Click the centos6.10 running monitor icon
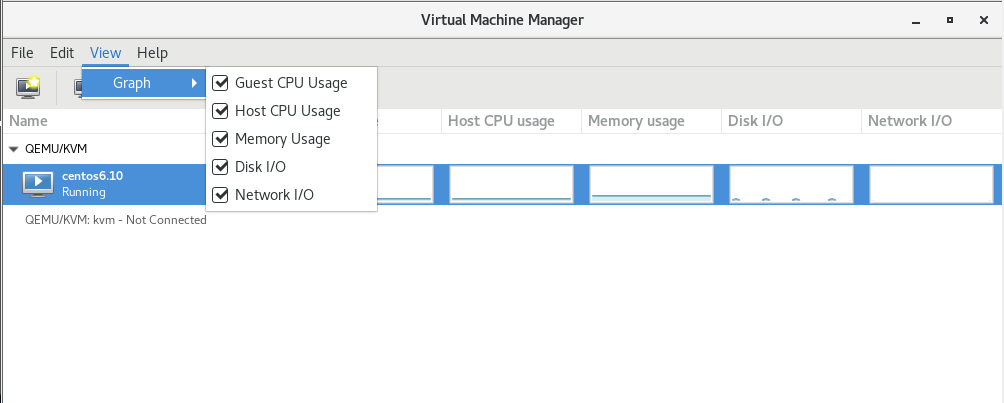1004x403 pixels. coord(38,183)
